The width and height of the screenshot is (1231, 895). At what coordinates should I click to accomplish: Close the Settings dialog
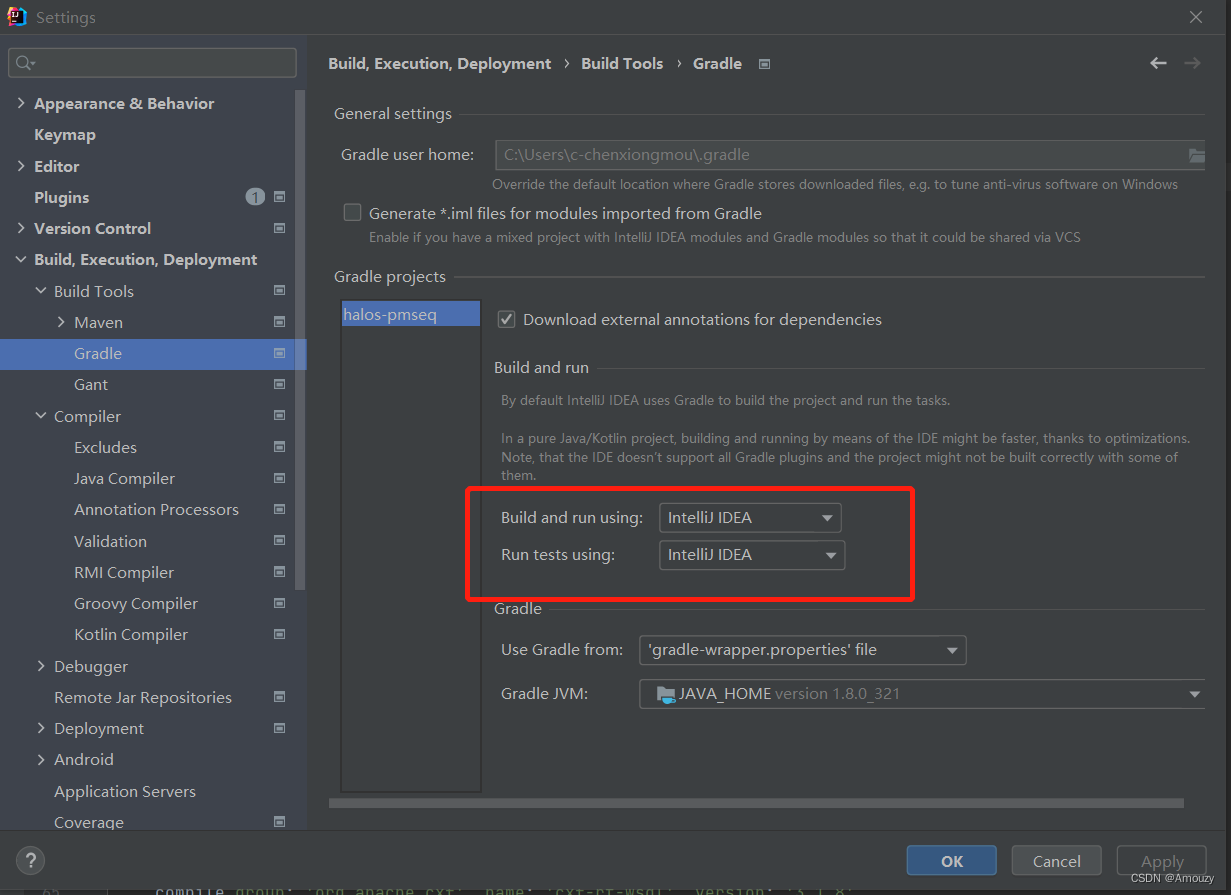click(1196, 17)
